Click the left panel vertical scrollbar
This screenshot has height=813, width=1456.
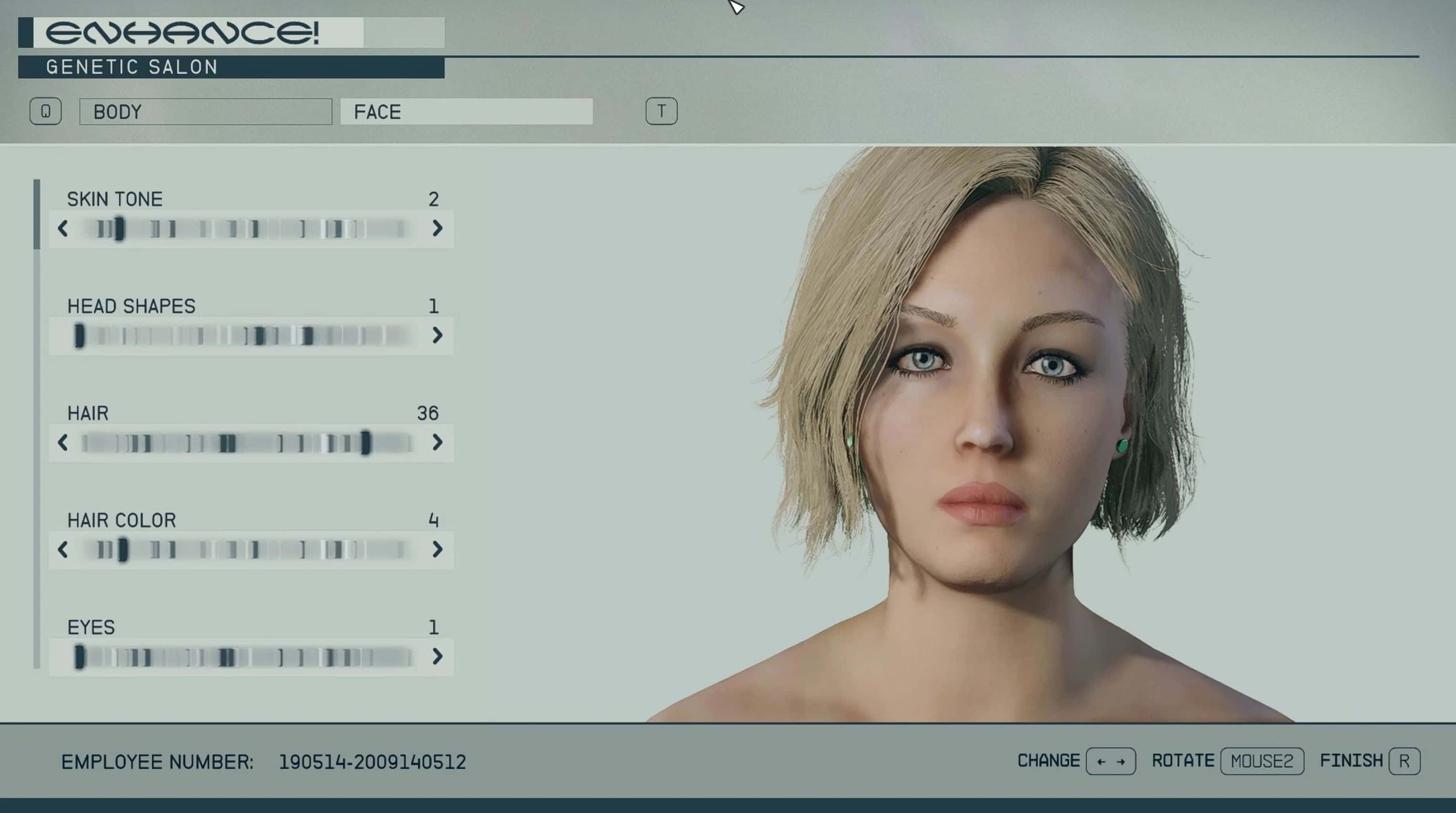(37, 215)
